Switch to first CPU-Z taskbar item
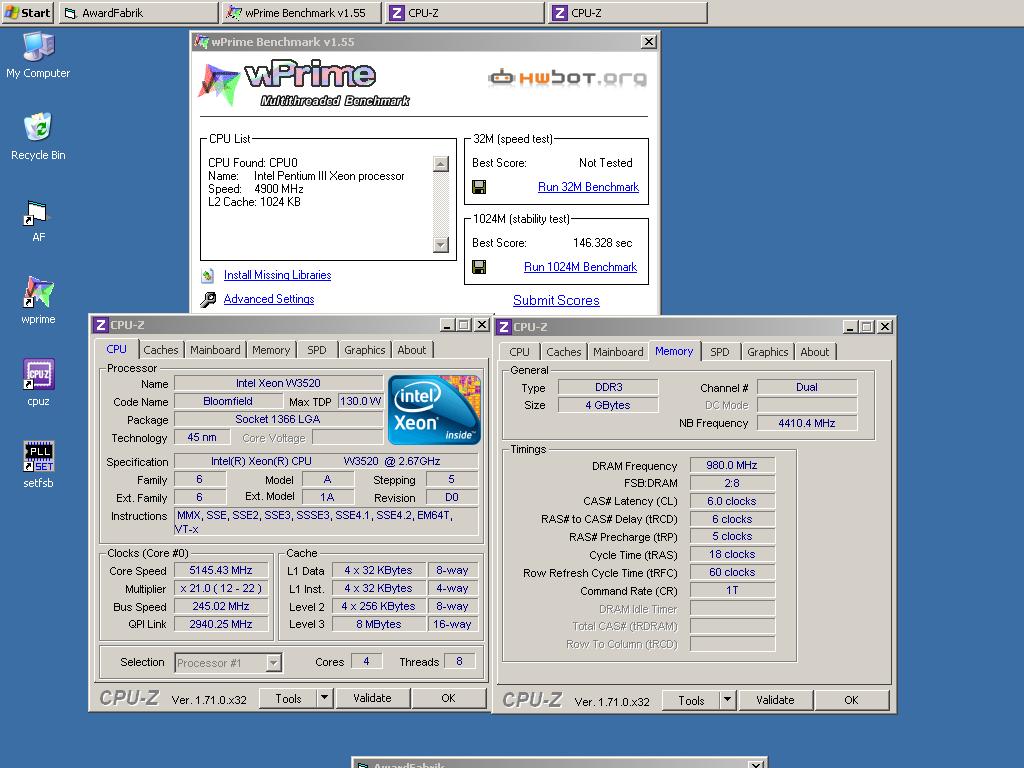The height and width of the screenshot is (768, 1024). pos(464,12)
